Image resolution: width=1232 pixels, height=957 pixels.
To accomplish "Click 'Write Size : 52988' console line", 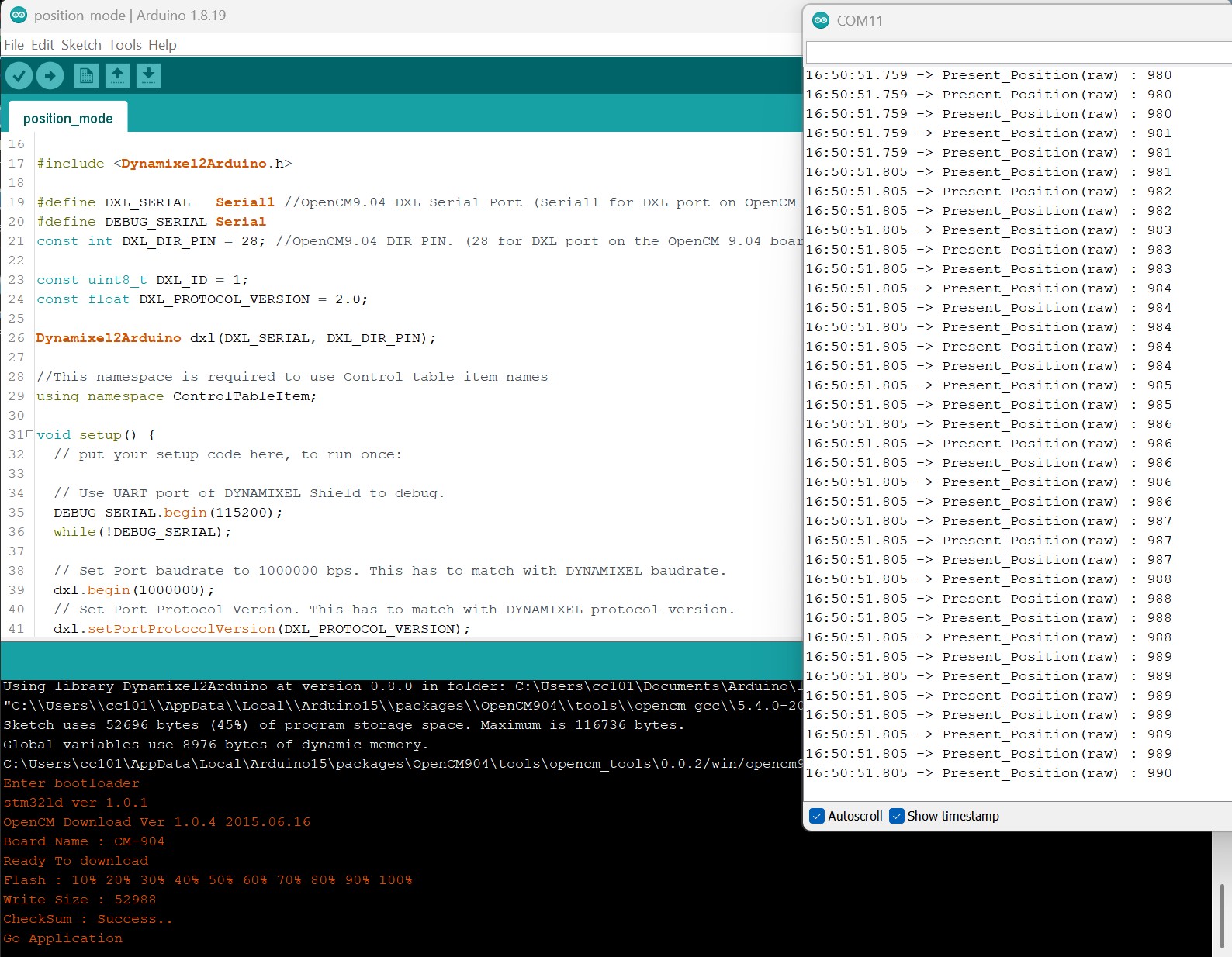I will 80,900.
